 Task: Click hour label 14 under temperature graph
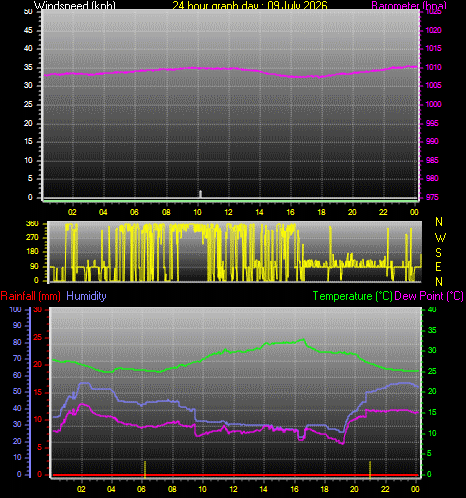[264, 489]
